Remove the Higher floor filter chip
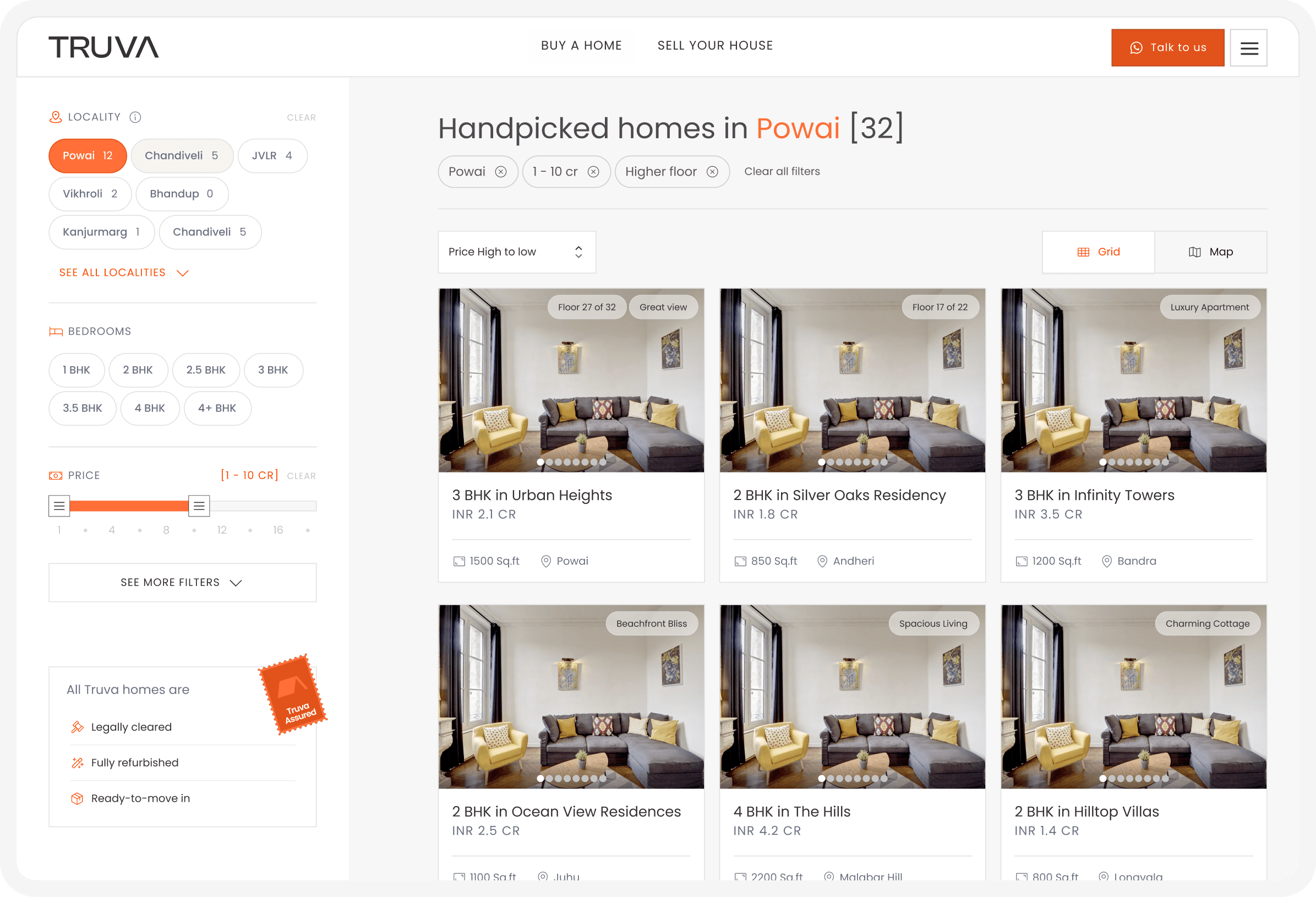This screenshot has height=897, width=1316. [x=712, y=172]
